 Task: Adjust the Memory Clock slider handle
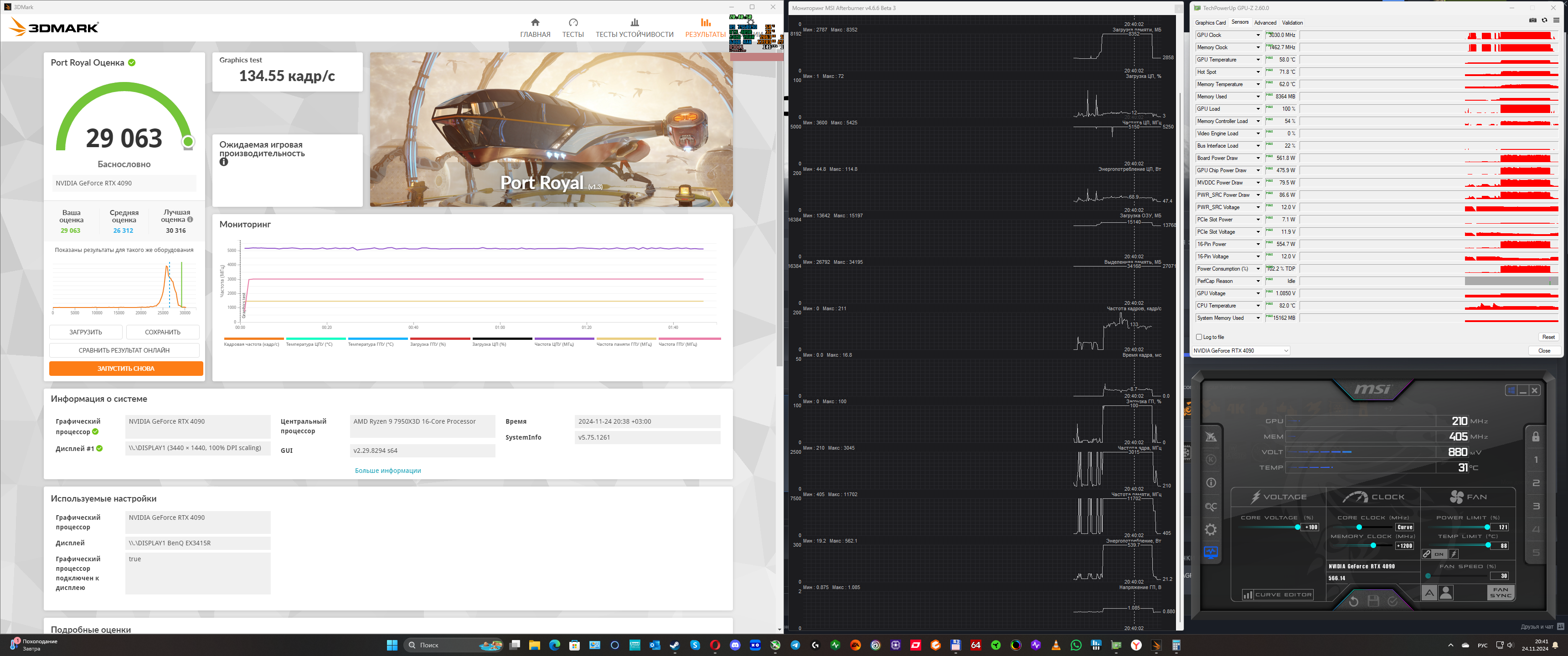[x=1372, y=545]
